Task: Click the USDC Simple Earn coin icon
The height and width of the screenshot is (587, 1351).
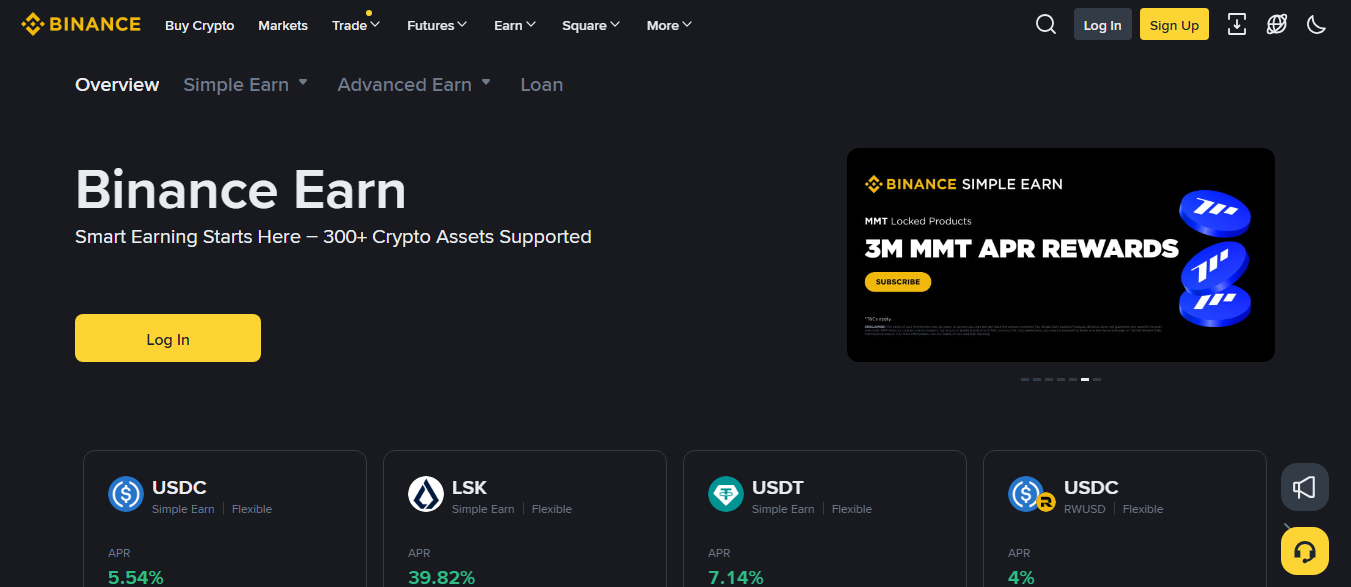Action: 126,494
